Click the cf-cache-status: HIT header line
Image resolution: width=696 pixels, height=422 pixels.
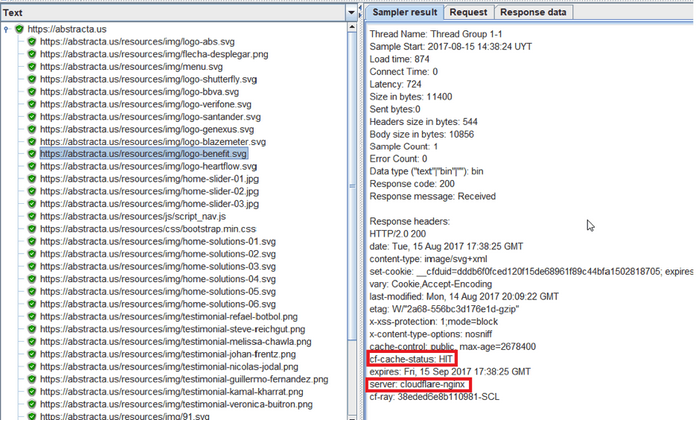(x=413, y=358)
